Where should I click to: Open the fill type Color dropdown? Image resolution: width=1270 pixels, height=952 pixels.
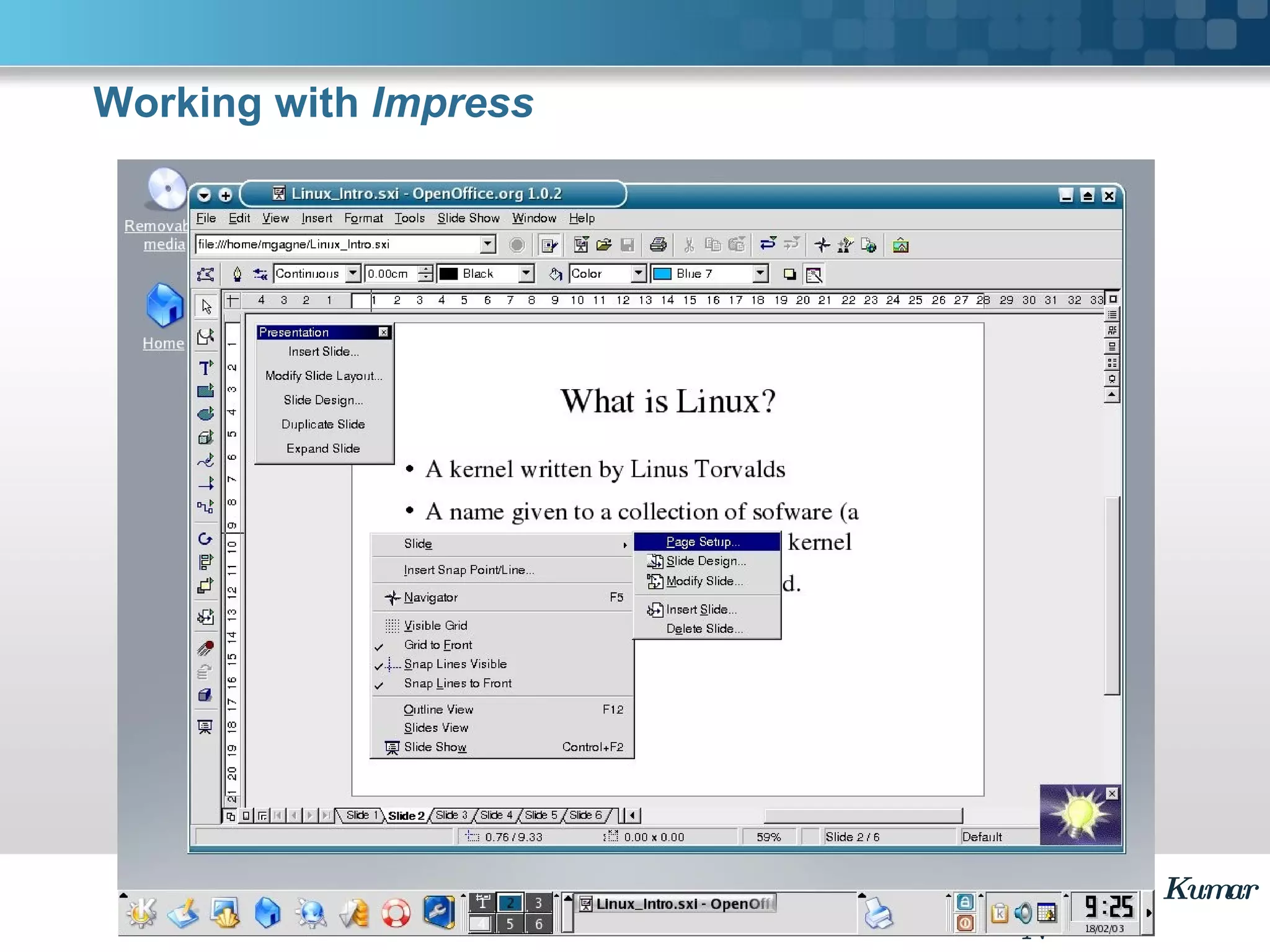click(639, 273)
